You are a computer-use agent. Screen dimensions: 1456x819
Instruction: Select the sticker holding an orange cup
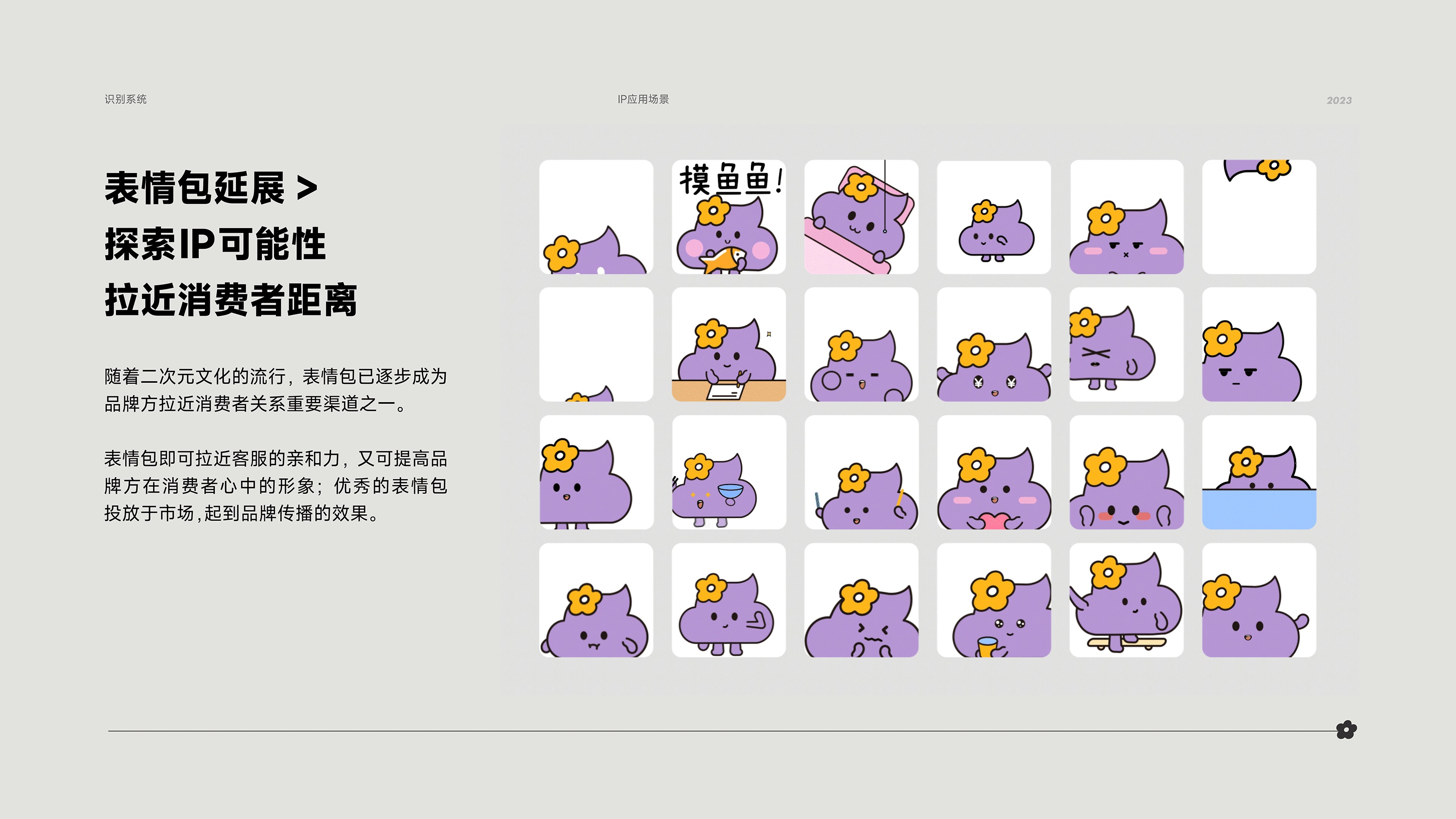point(994,600)
